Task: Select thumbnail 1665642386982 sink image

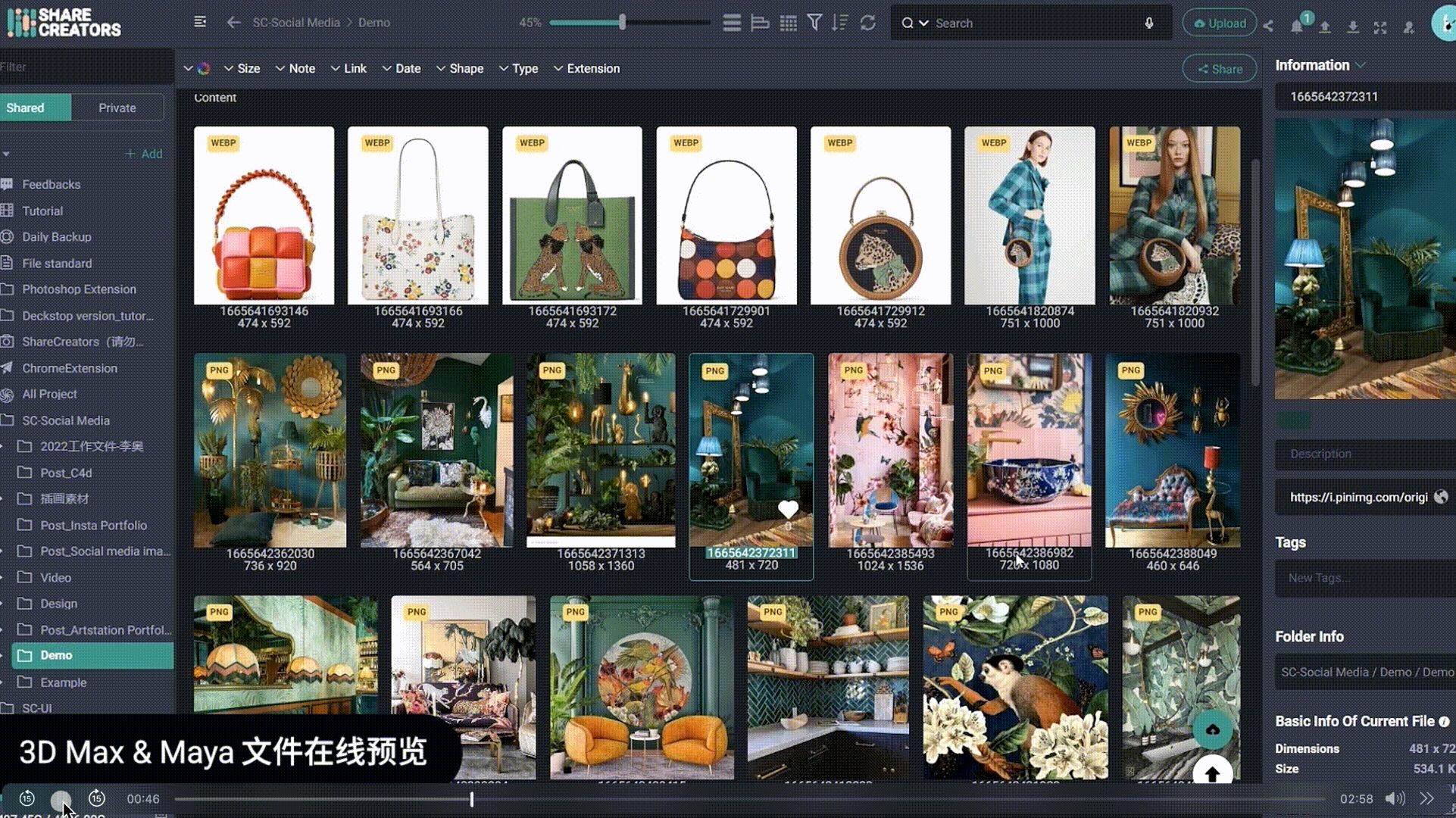Action: pyautogui.click(x=1029, y=450)
